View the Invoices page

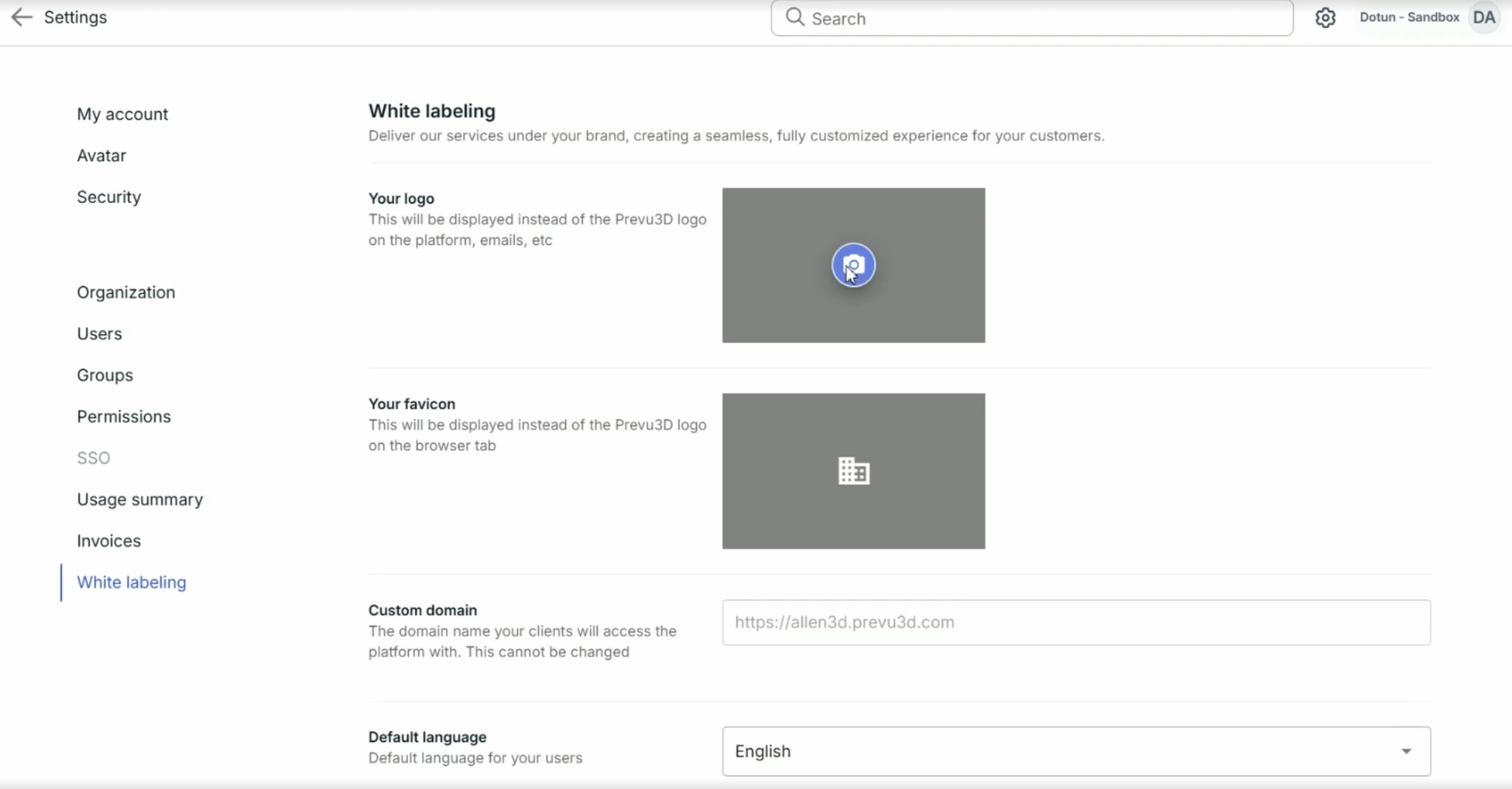108,541
